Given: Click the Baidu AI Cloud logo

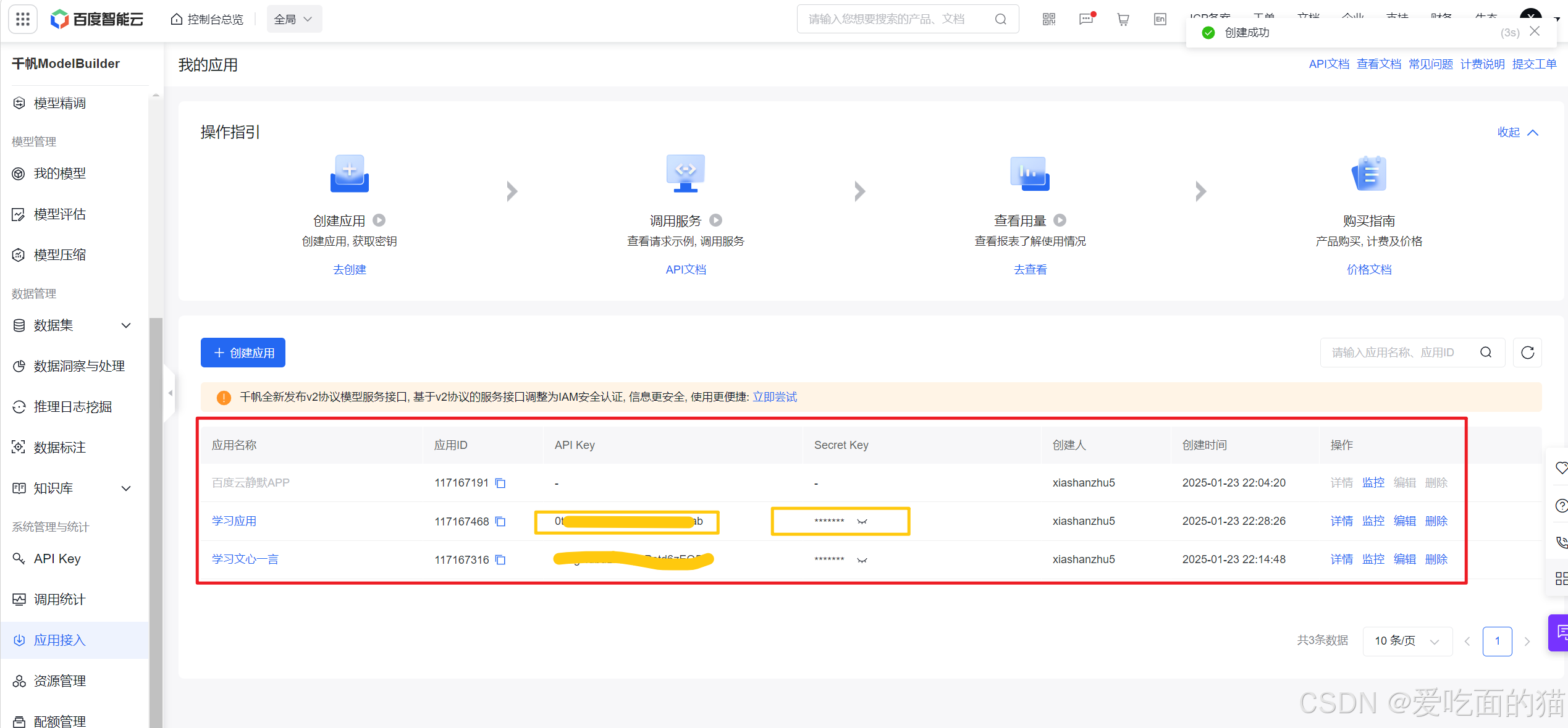Looking at the screenshot, I should point(96,19).
